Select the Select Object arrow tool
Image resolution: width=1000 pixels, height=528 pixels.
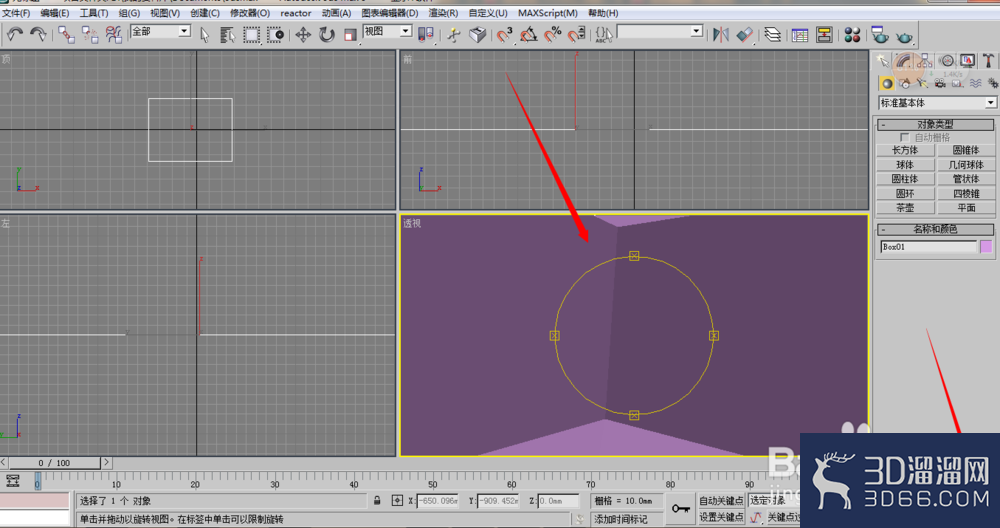click(205, 34)
